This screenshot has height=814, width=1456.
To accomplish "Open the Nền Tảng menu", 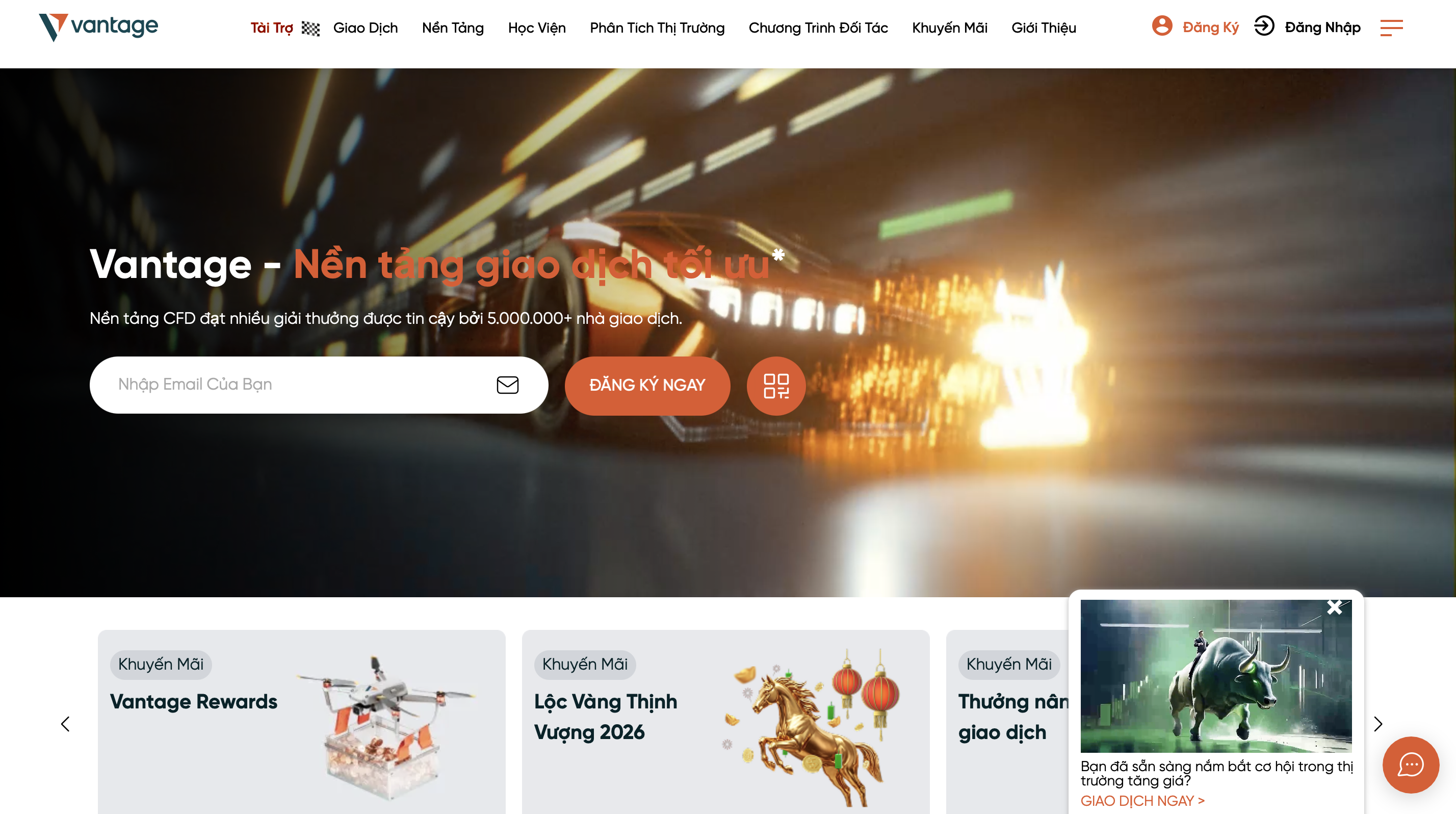I will coord(453,28).
